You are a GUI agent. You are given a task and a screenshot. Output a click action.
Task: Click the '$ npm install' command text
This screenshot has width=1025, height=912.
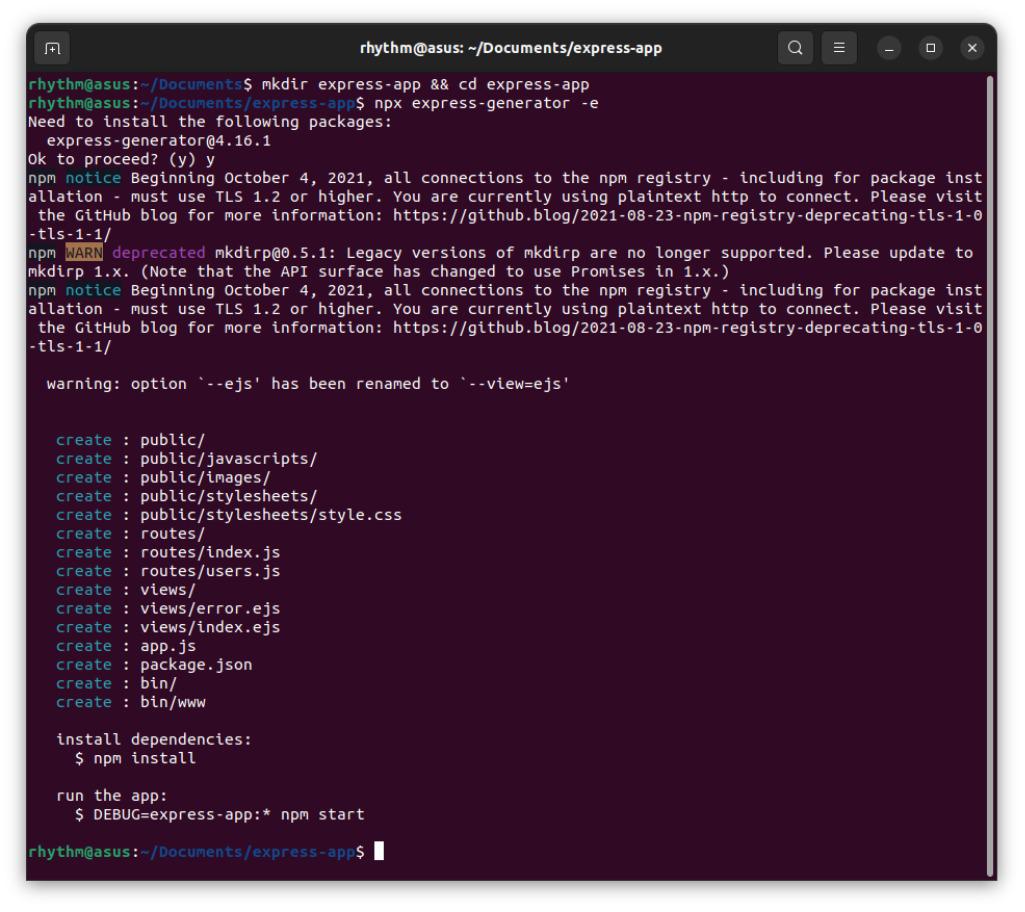coord(136,758)
